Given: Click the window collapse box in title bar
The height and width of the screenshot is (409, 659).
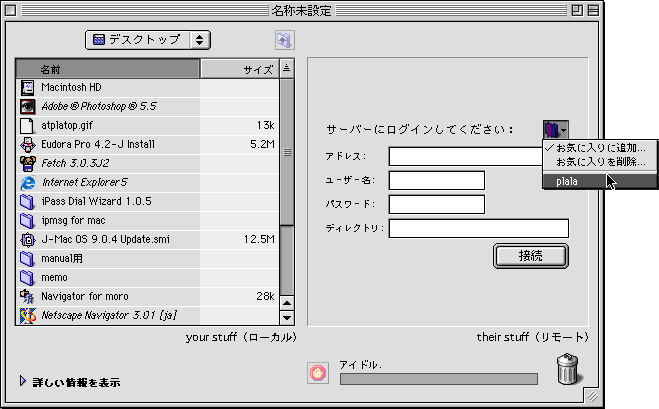Looking at the screenshot, I should tap(593, 10).
